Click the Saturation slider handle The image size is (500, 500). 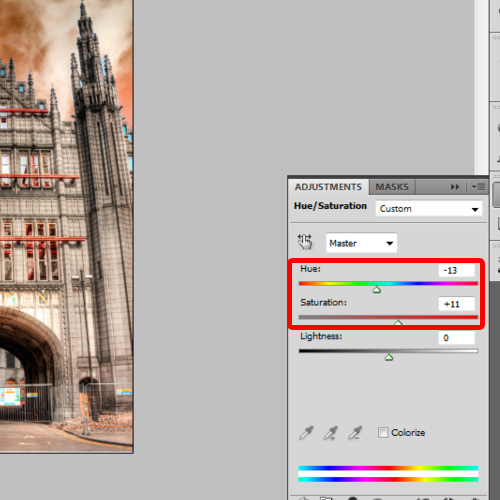[x=398, y=322]
